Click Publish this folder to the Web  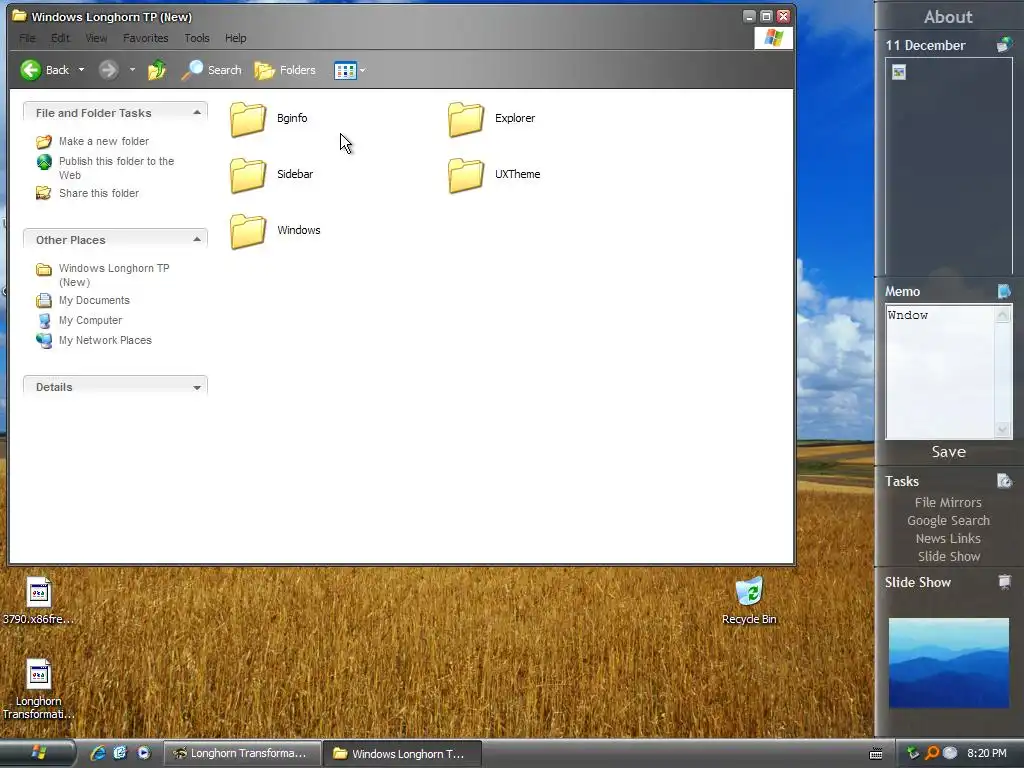coord(116,168)
